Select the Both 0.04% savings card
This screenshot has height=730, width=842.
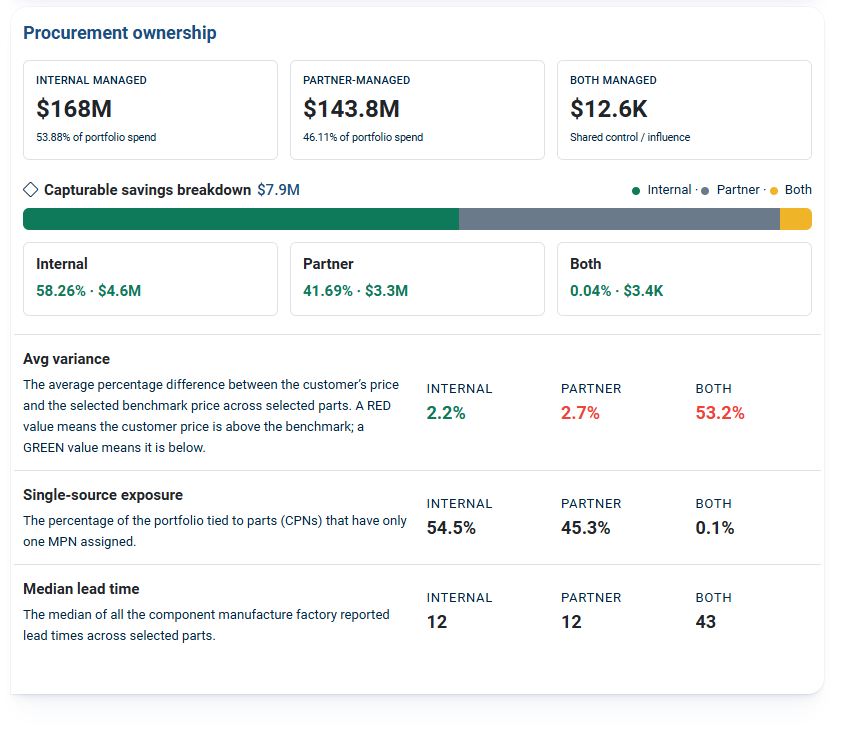tap(684, 279)
